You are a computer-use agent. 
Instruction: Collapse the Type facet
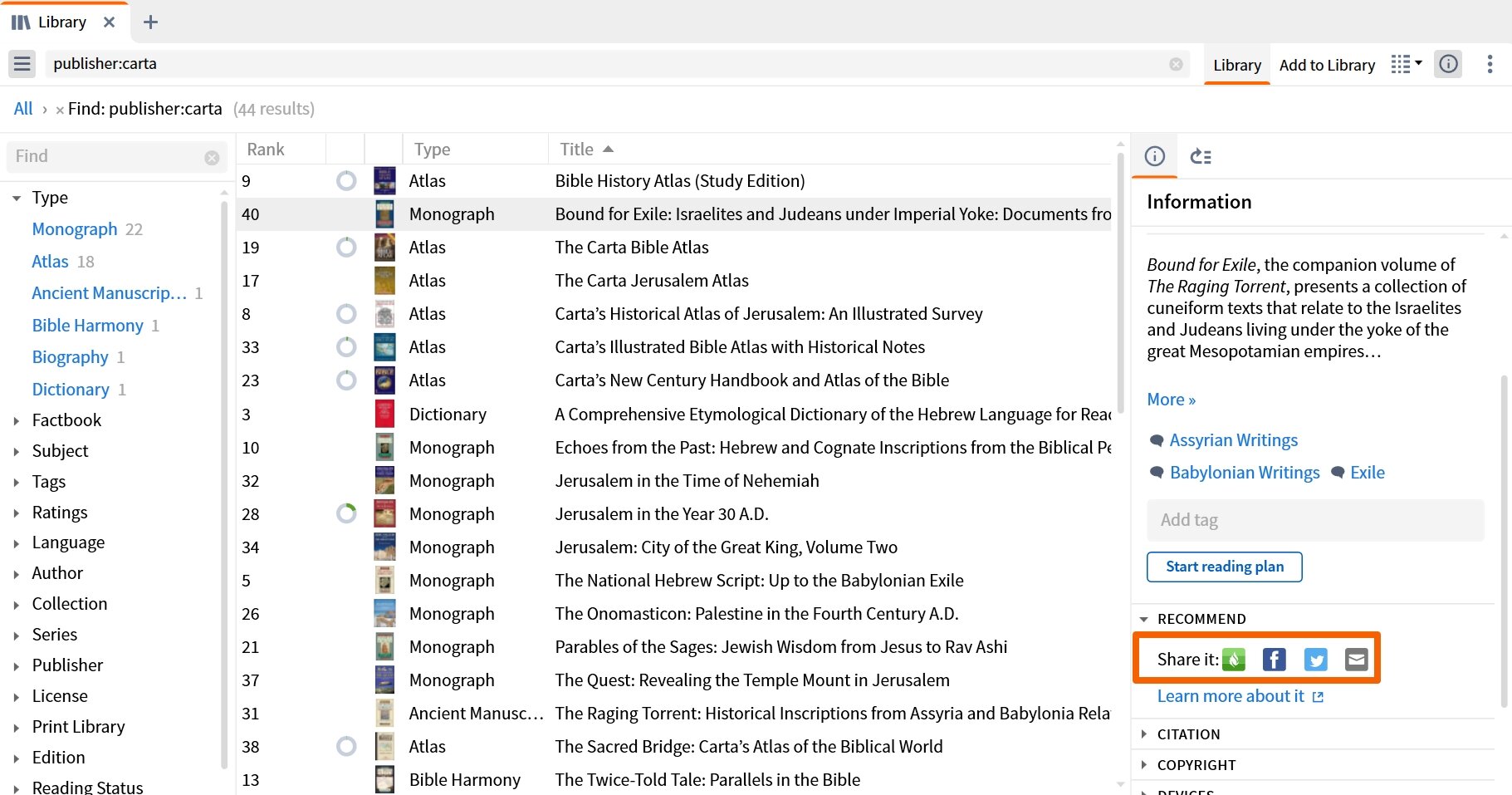[x=16, y=199]
